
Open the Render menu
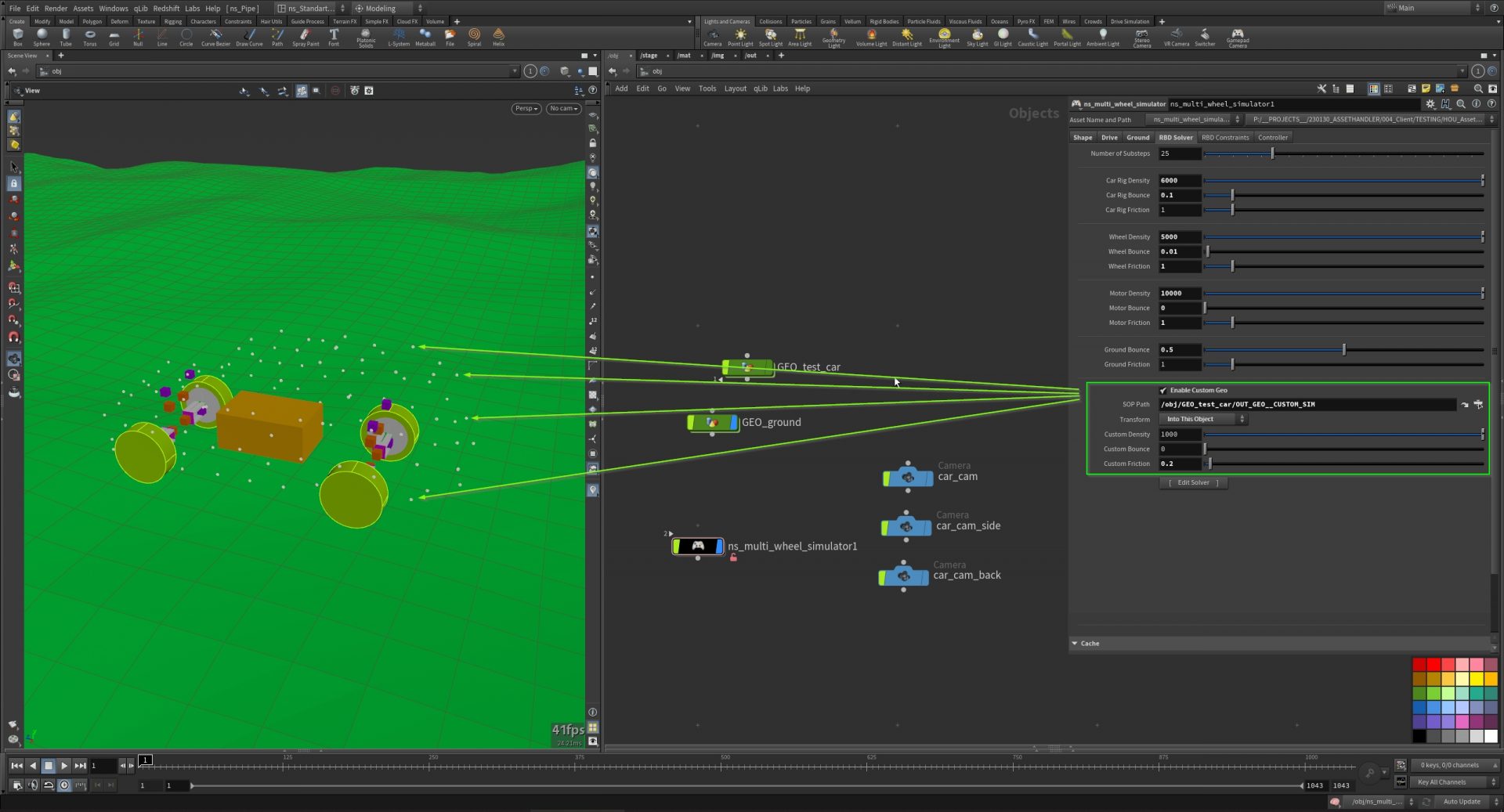56,8
